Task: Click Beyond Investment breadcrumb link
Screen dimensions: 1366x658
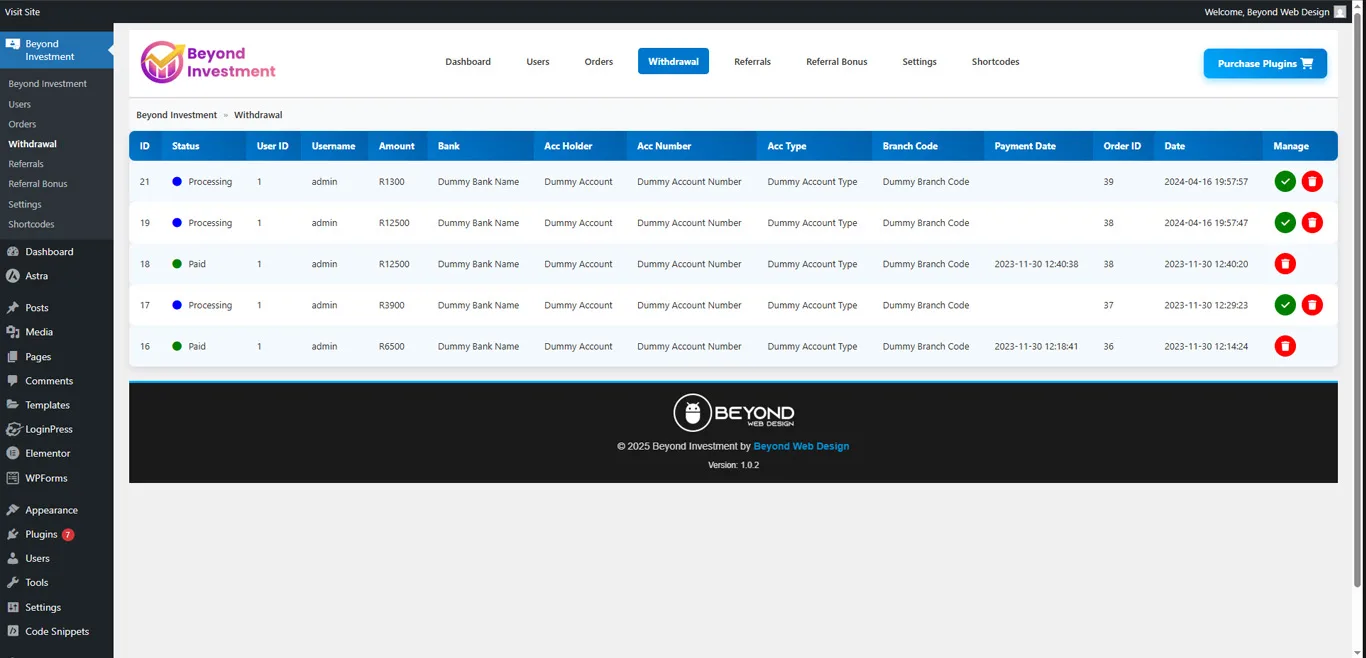Action: click(x=176, y=115)
